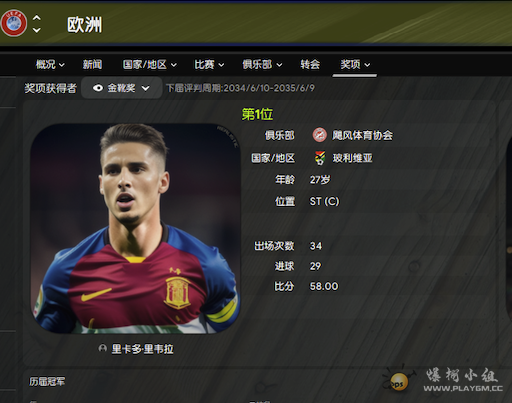The image size is (512, 403).
Task: Click the 欧洲 title heading
Action: tap(85, 25)
